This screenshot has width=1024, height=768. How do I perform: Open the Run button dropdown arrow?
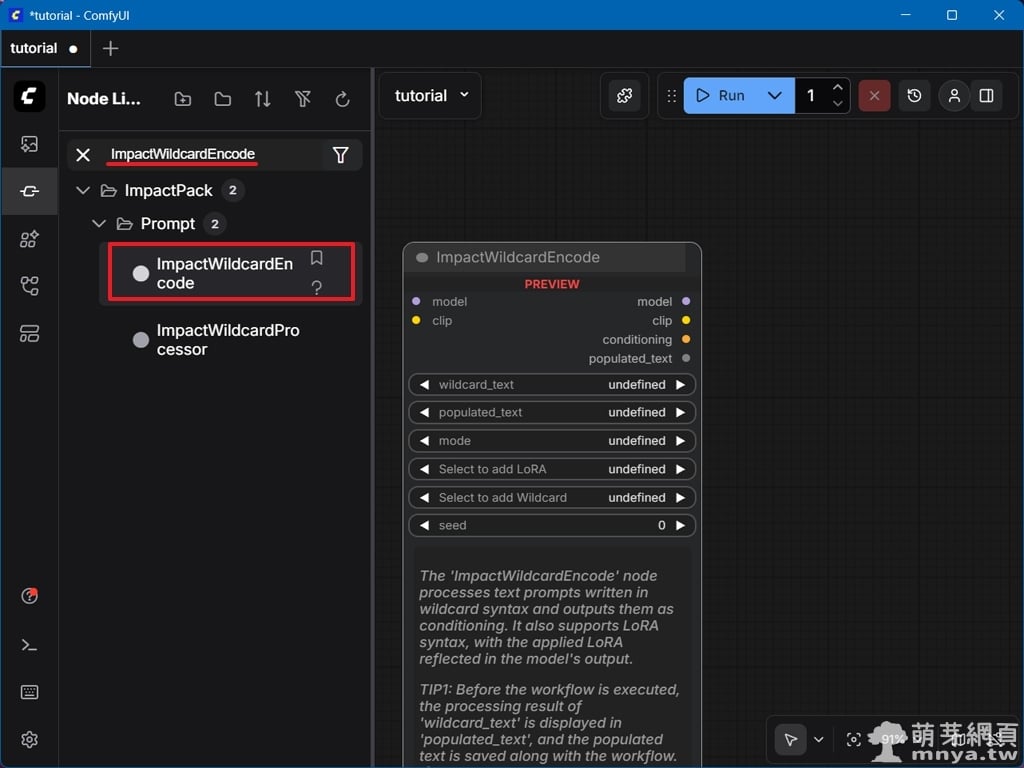click(x=774, y=96)
